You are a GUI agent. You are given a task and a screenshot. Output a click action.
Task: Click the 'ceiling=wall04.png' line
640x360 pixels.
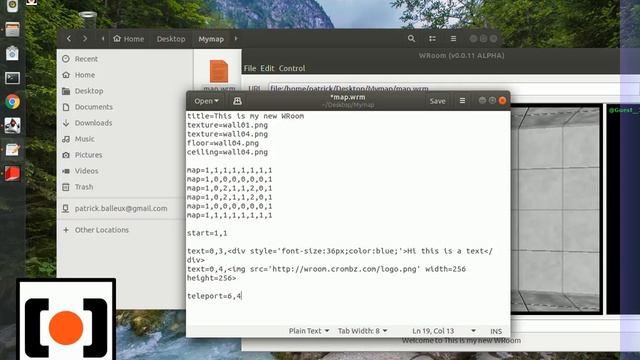click(x=227, y=152)
